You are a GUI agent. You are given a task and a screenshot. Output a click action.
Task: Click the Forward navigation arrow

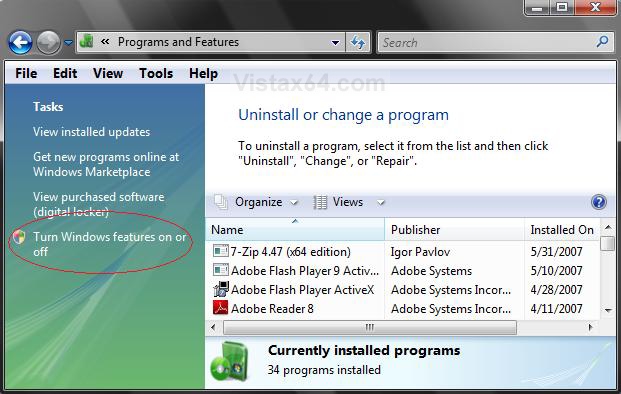(x=48, y=42)
